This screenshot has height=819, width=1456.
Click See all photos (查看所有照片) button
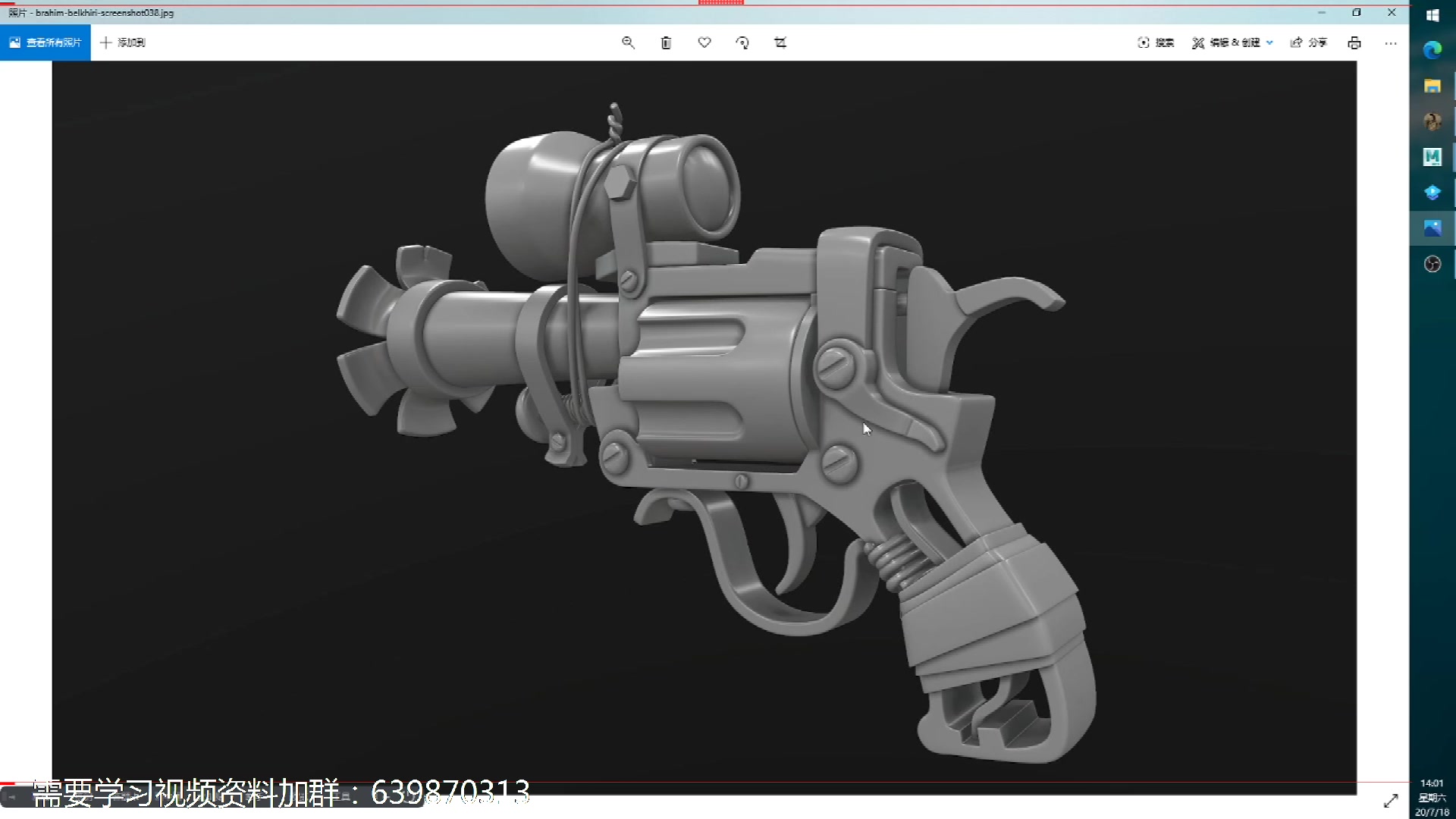45,42
